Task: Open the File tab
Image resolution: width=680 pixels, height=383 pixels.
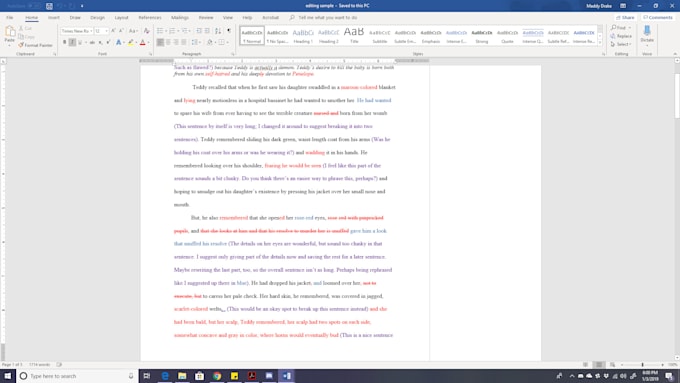Action: [x=10, y=17]
